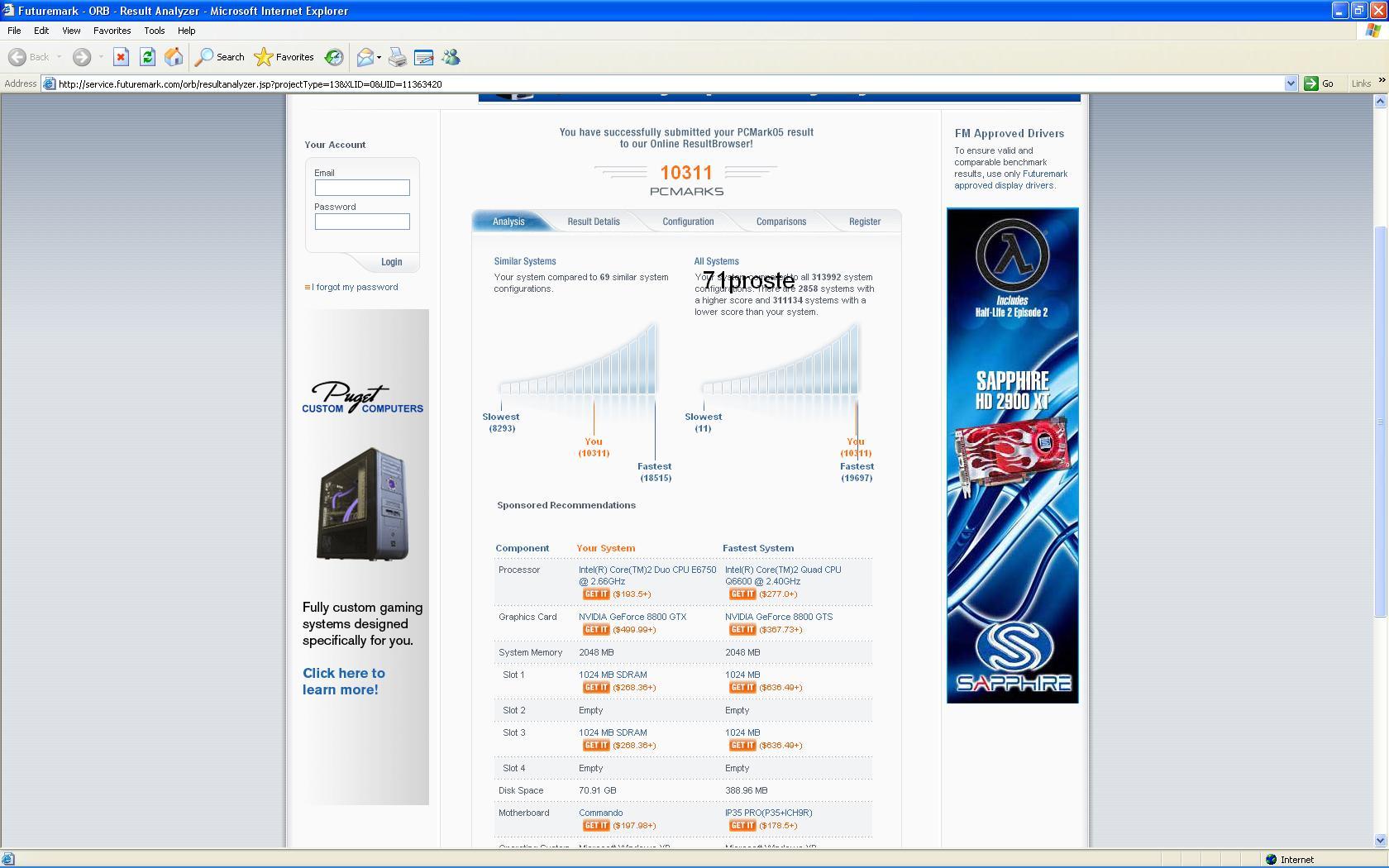Open the Back button history dropdown
Viewport: 1389px width, 868px height.
tap(59, 57)
